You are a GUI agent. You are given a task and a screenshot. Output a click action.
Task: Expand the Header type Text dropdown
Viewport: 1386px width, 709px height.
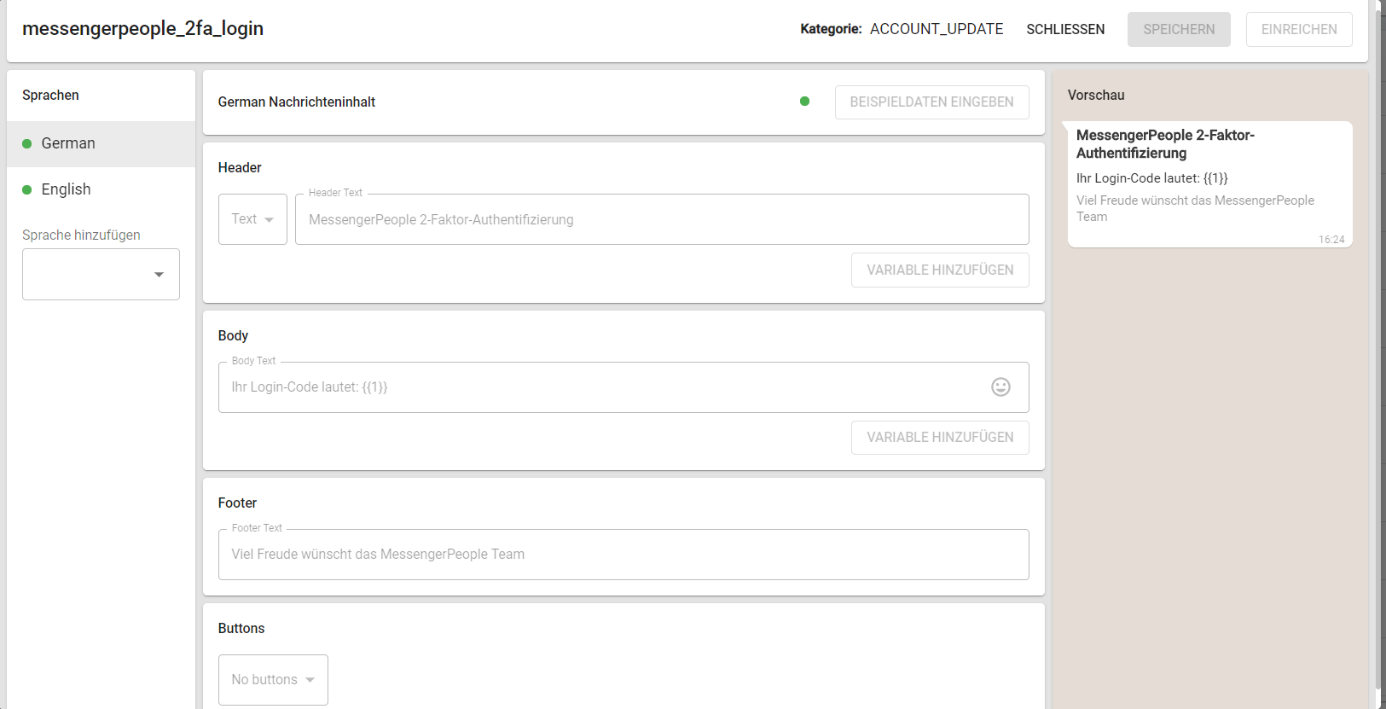(x=253, y=219)
